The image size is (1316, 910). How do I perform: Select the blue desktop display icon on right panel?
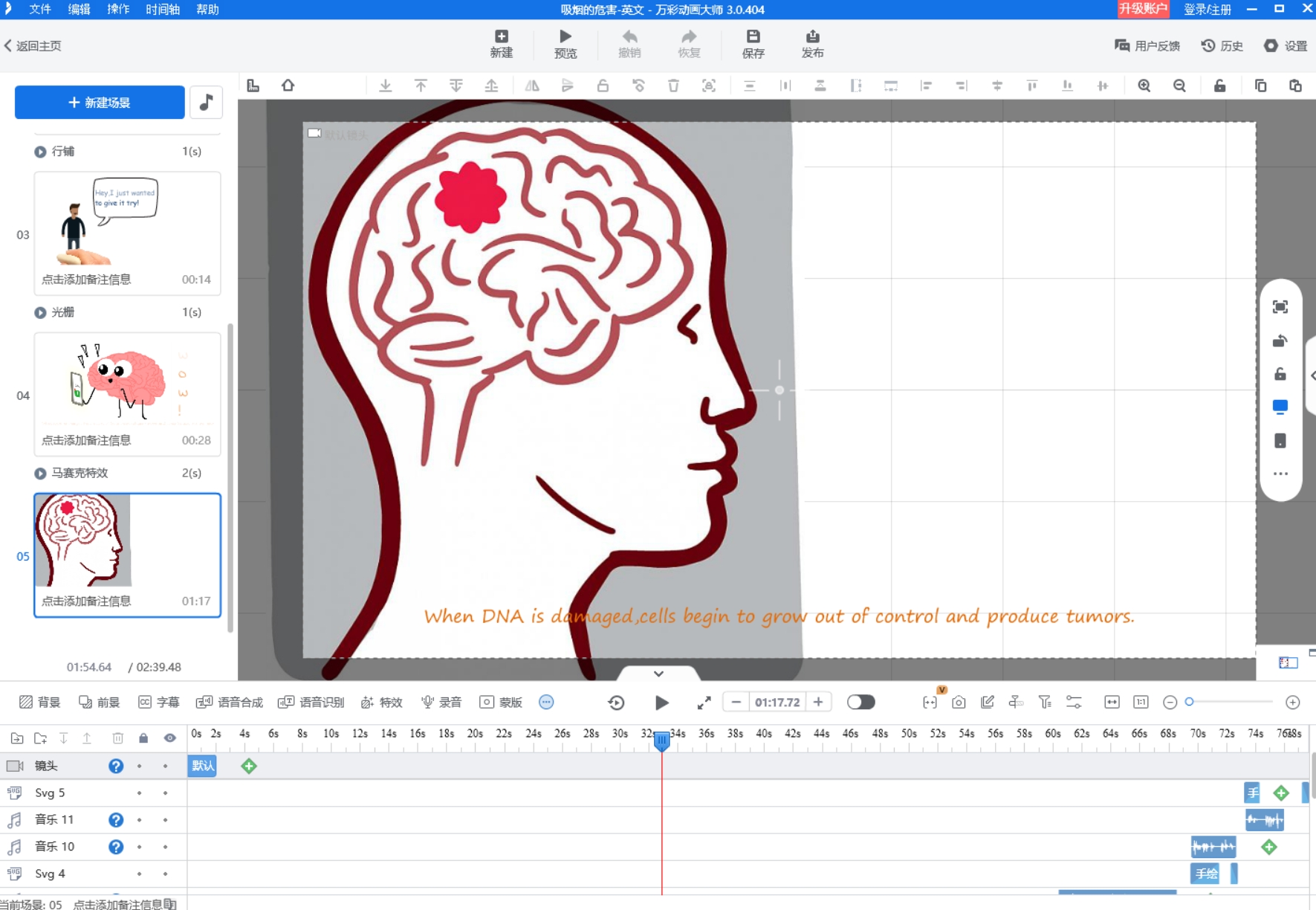point(1280,407)
